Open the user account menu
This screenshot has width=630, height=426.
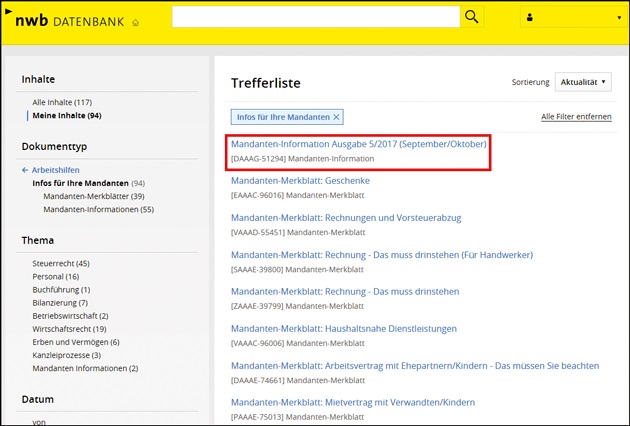point(572,18)
